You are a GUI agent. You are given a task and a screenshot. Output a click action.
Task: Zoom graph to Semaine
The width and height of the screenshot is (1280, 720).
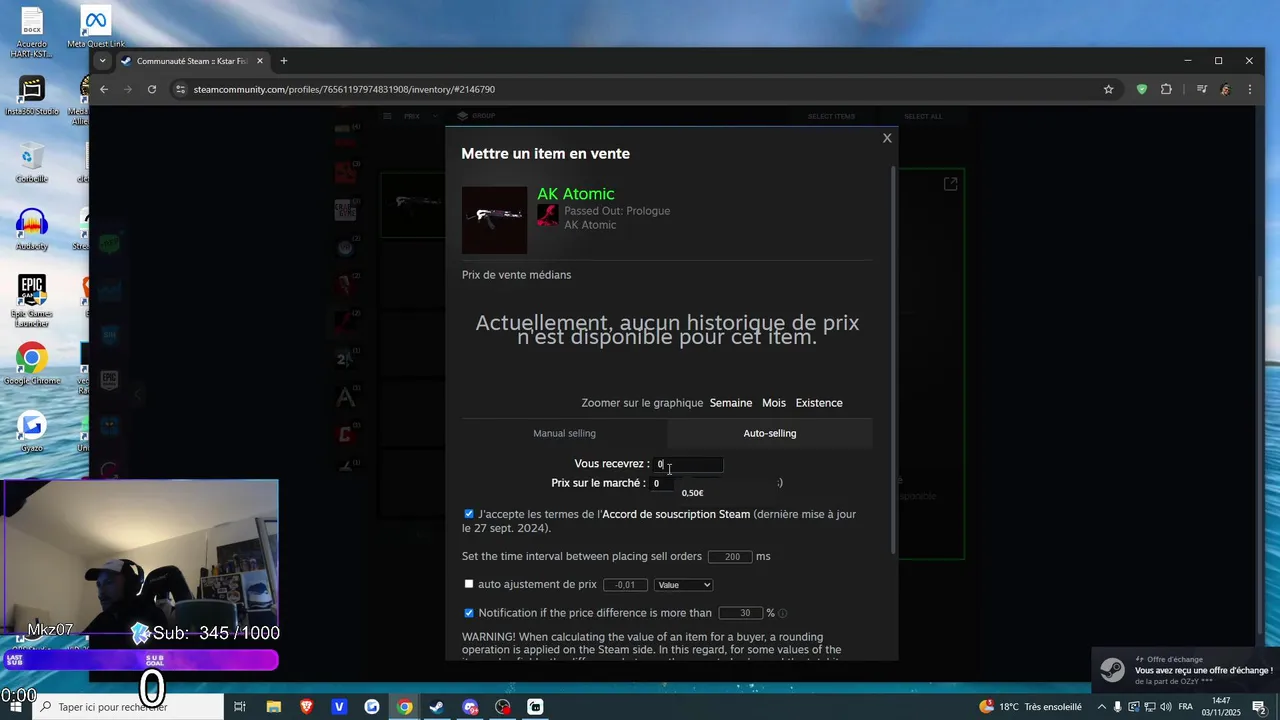point(731,403)
